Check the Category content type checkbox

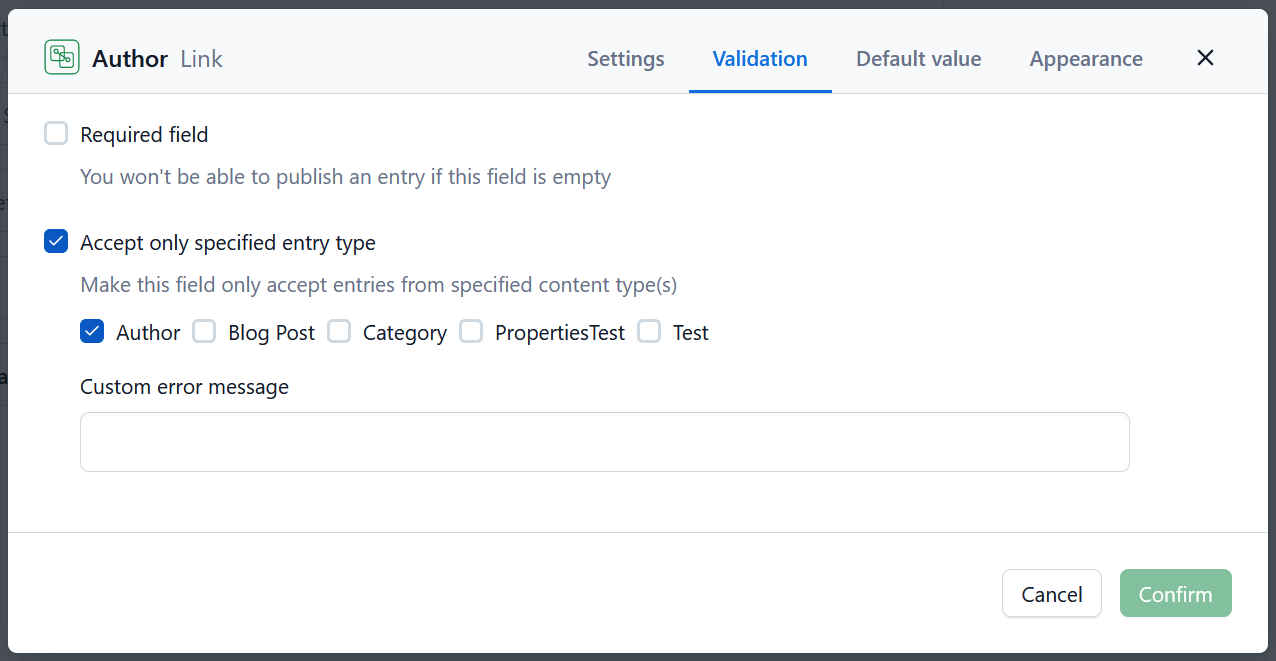pyautogui.click(x=339, y=332)
